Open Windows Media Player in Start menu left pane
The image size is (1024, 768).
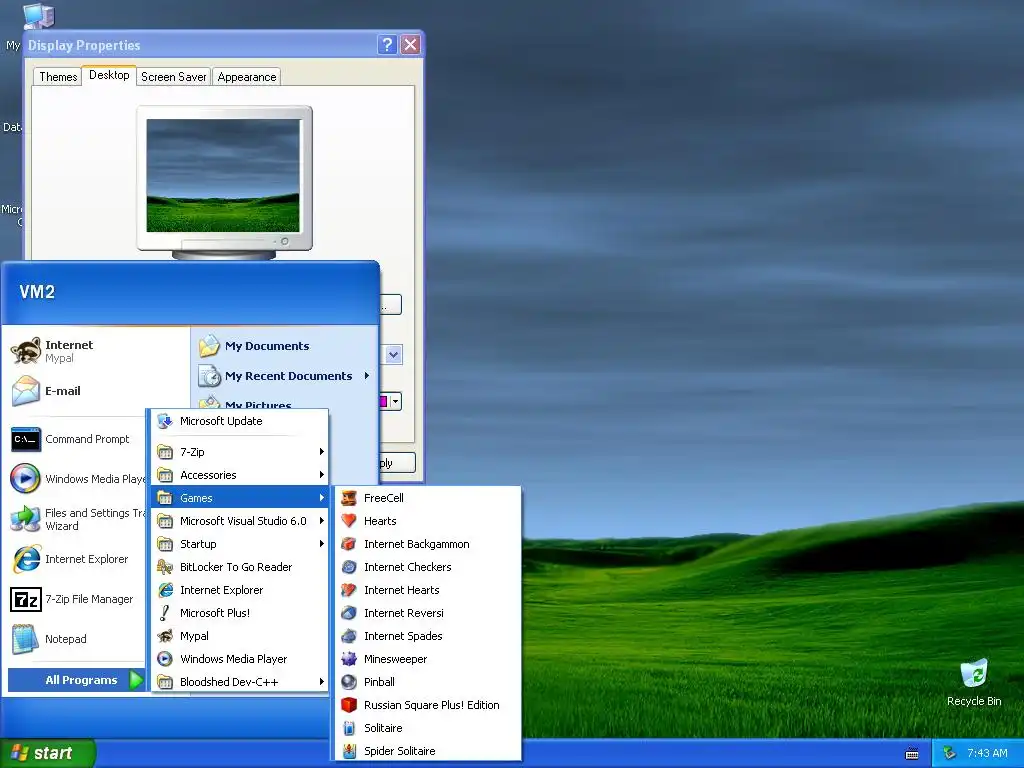[77, 479]
